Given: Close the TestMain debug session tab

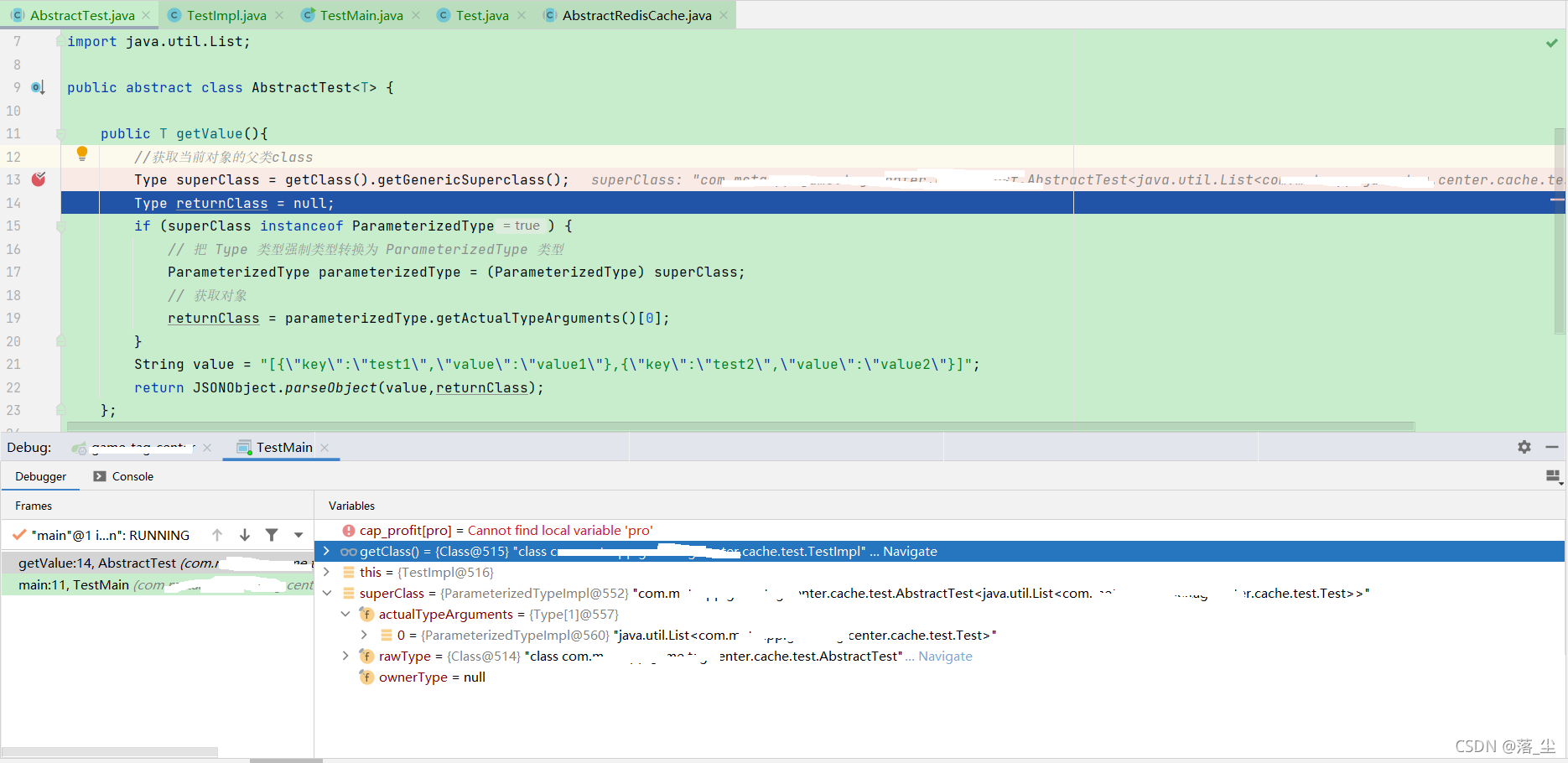Looking at the screenshot, I should (x=325, y=448).
